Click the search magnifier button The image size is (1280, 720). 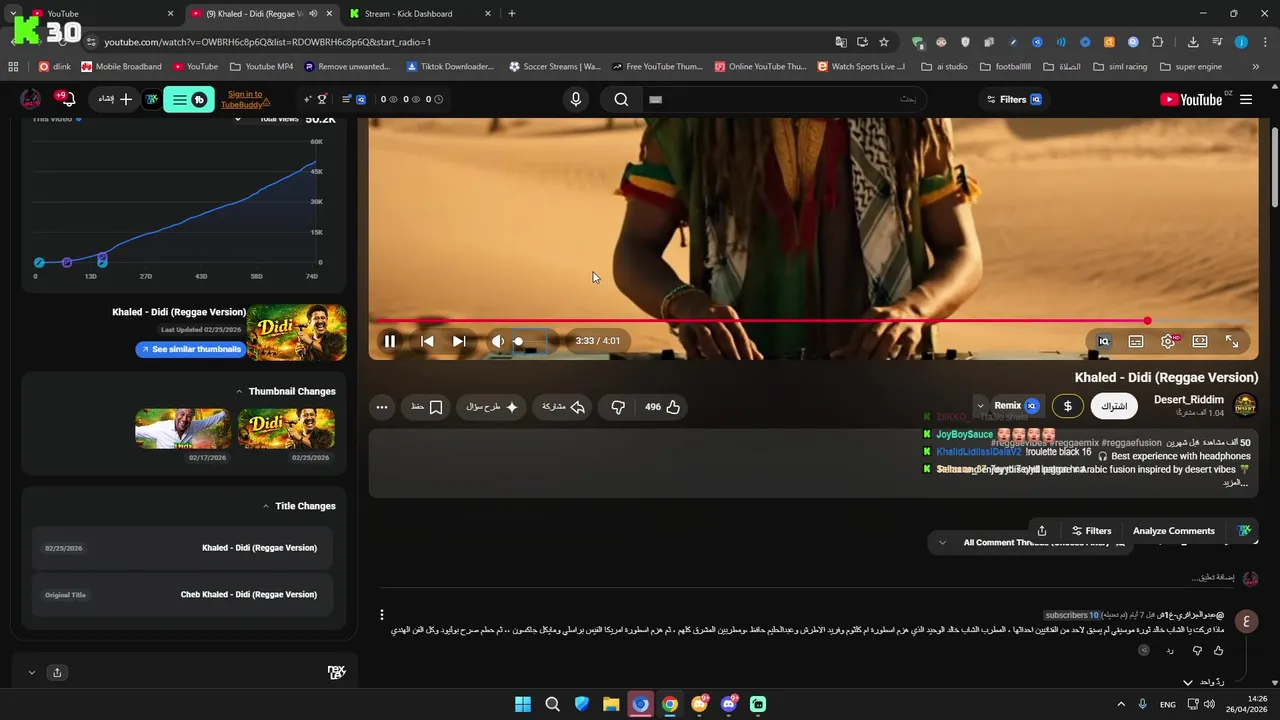point(621,99)
